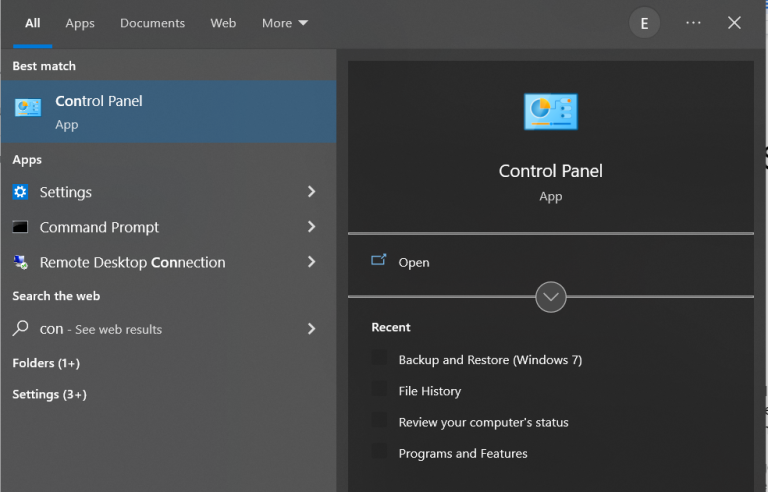Open recent Review your computer's status
The width and height of the screenshot is (768, 492).
pos(483,422)
